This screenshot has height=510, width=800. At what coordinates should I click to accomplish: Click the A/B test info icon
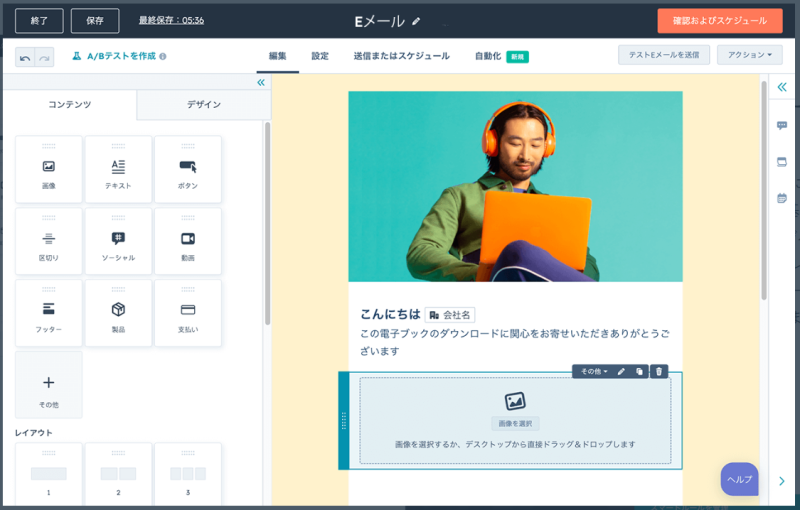click(x=163, y=57)
